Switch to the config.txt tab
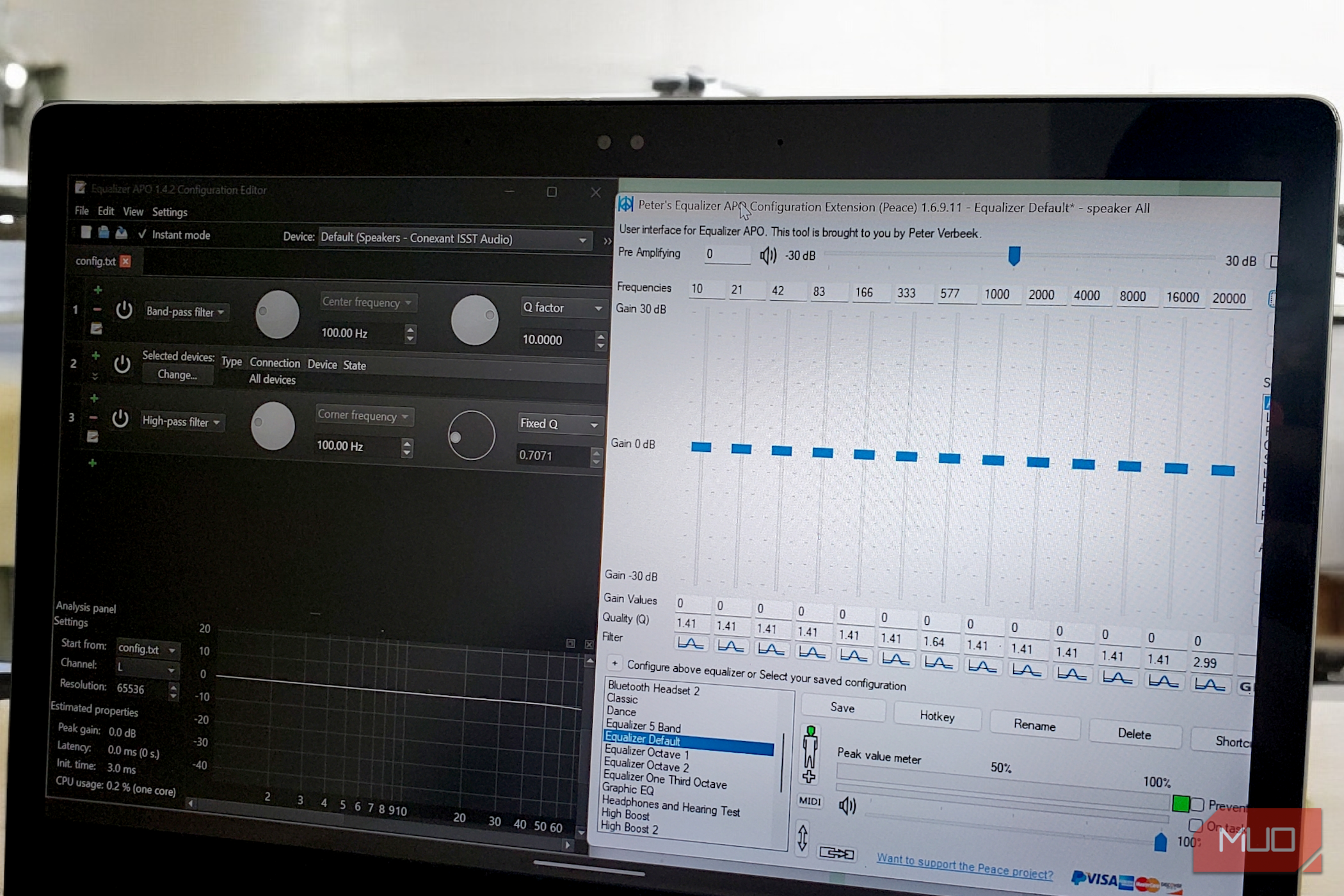Screen dimensions: 1344x896 [96, 261]
